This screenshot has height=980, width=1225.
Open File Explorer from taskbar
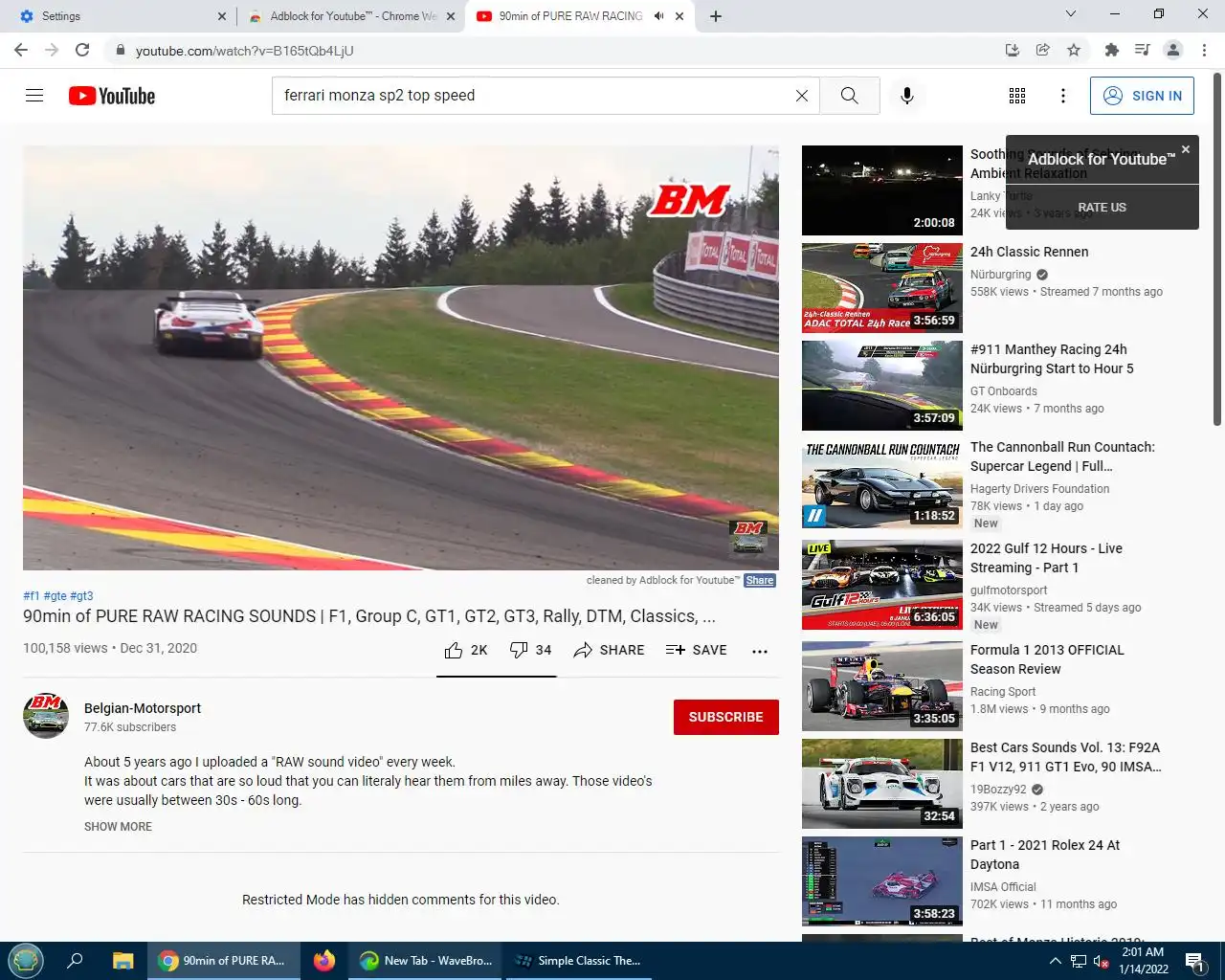[122, 961]
